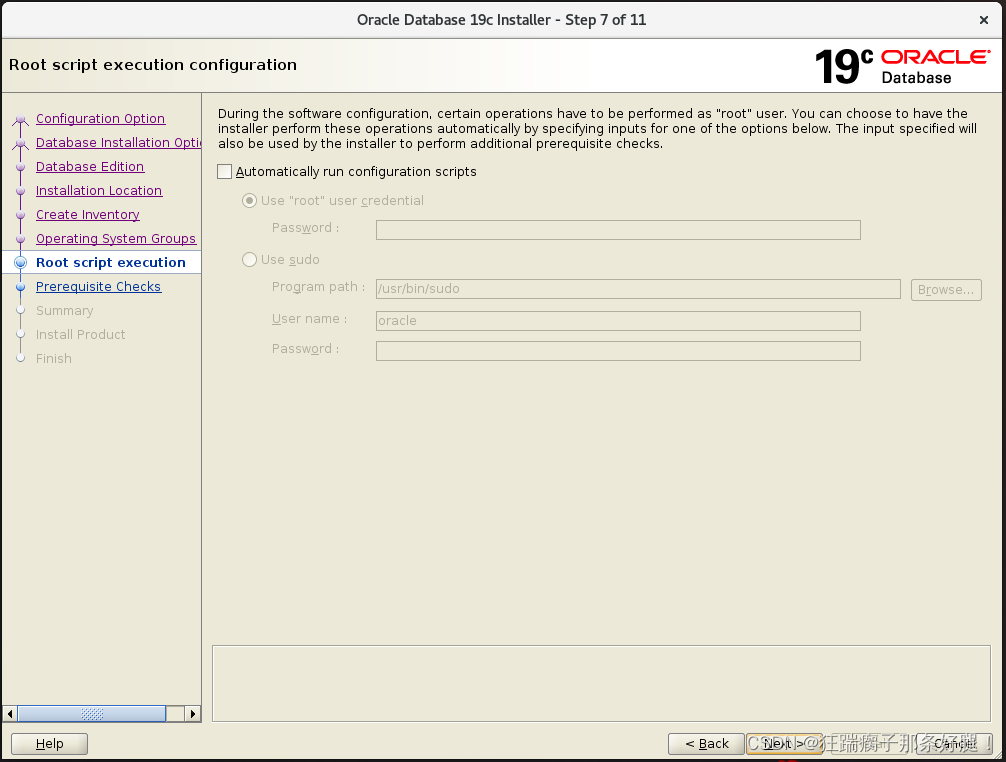Click the Help button
The height and width of the screenshot is (762, 1006).
[49, 744]
